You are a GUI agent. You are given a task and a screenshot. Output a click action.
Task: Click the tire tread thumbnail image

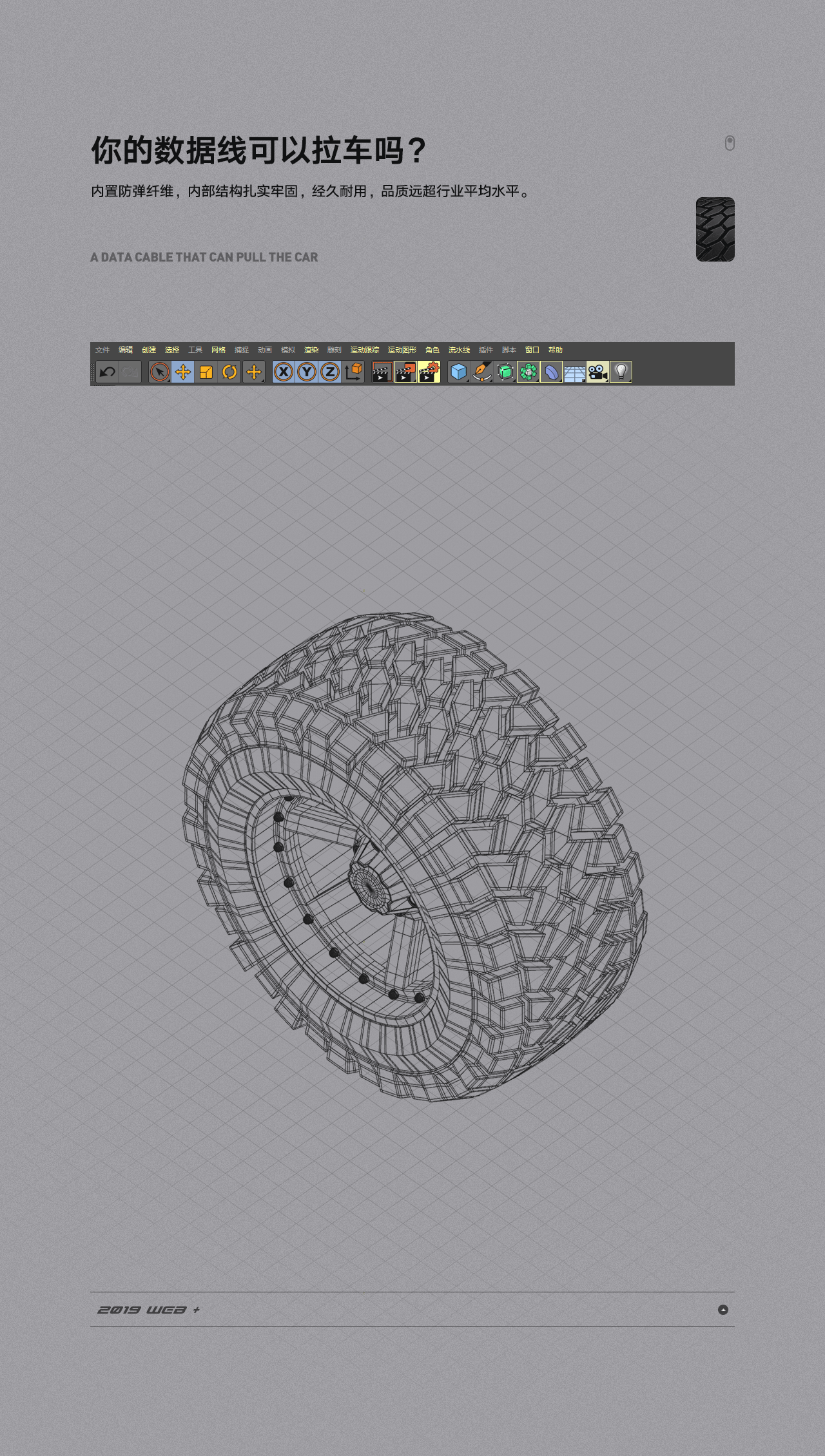point(715,229)
